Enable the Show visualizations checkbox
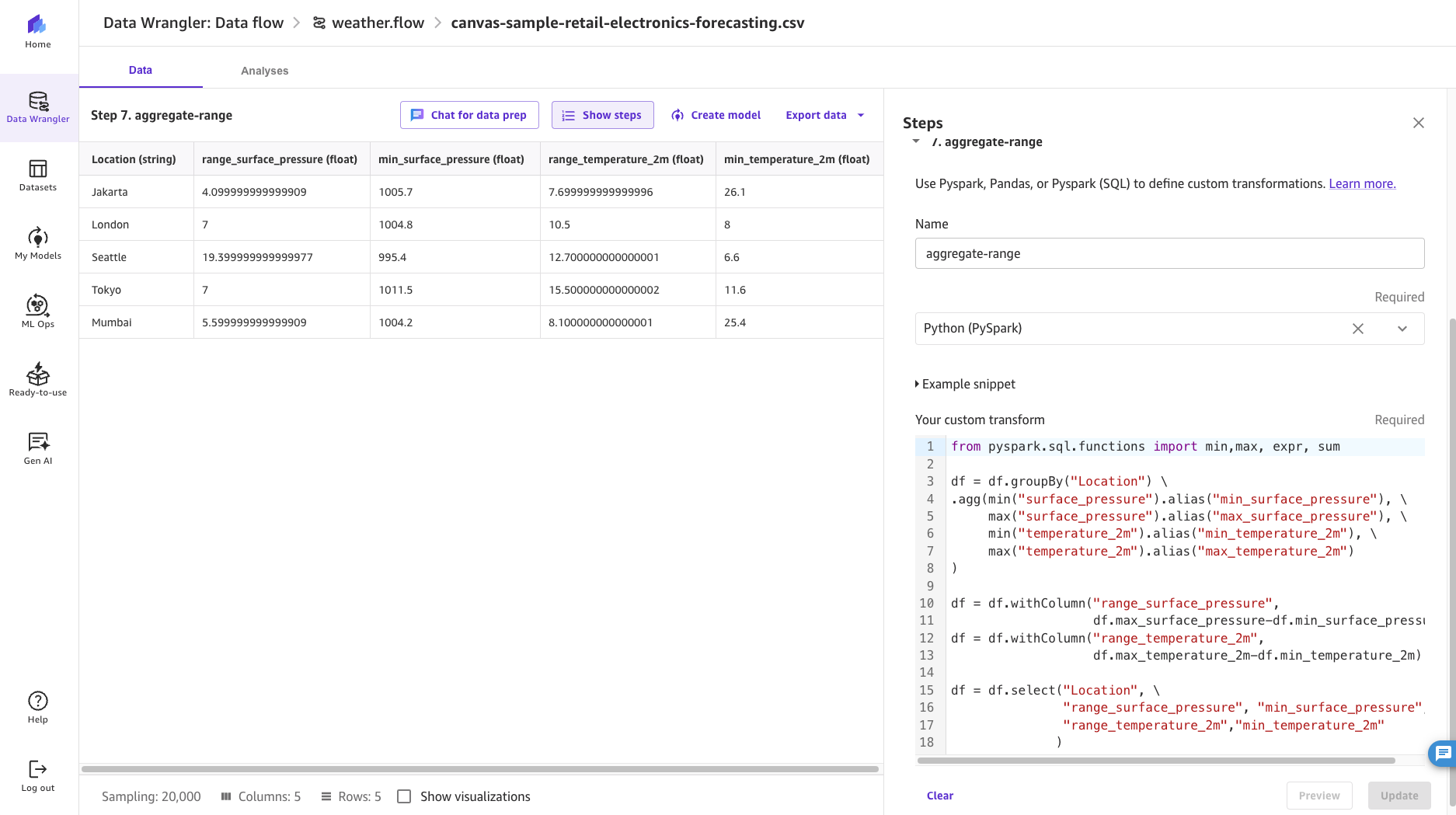 404,796
